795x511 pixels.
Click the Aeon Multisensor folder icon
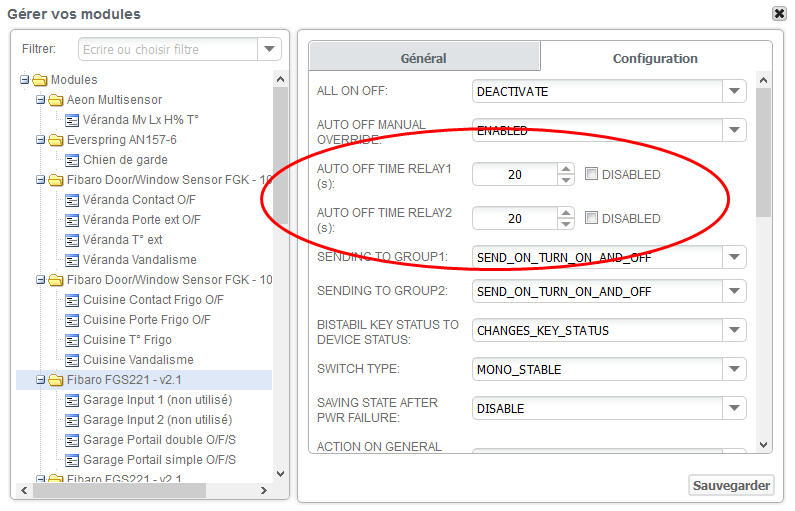pos(57,100)
